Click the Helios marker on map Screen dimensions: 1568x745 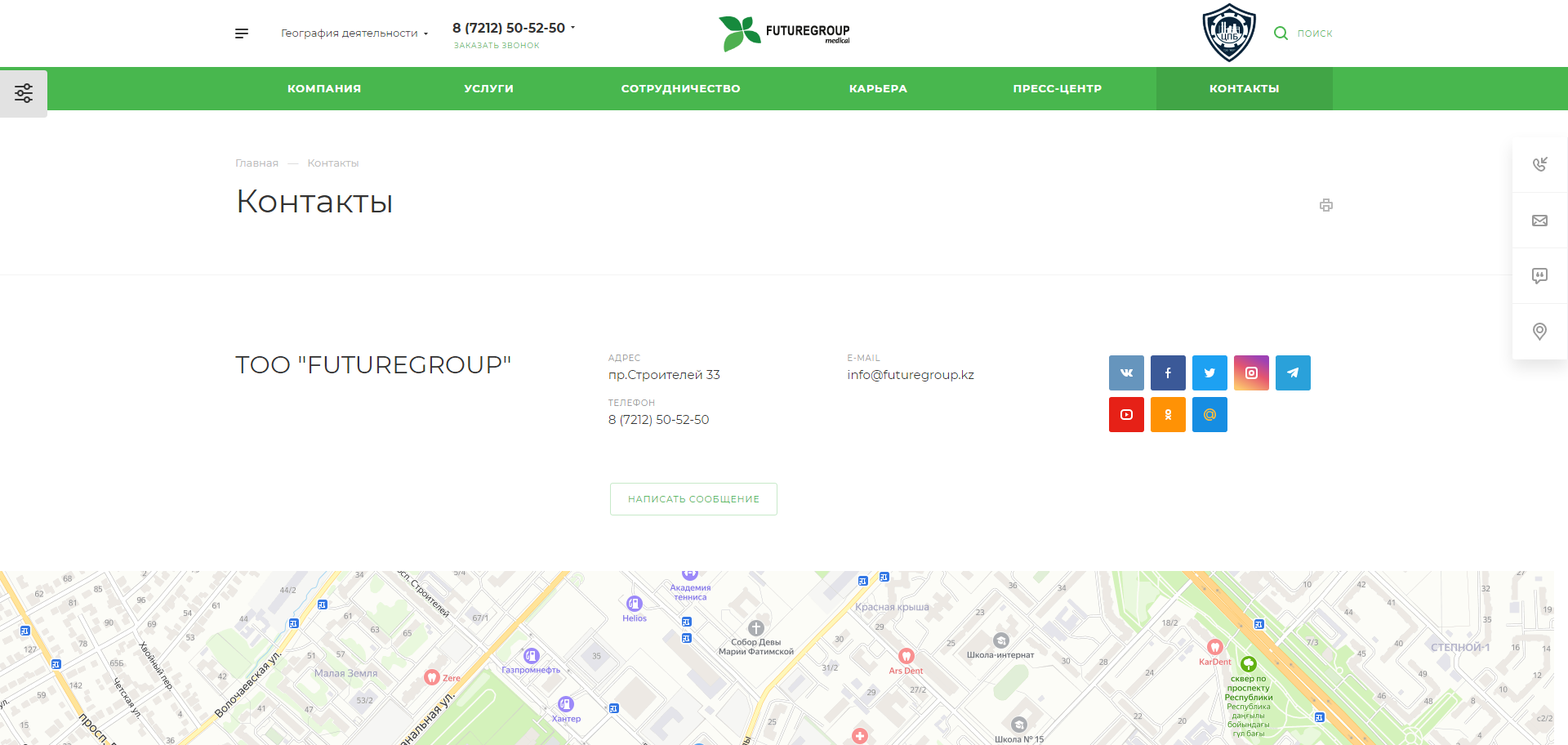pyautogui.click(x=635, y=604)
